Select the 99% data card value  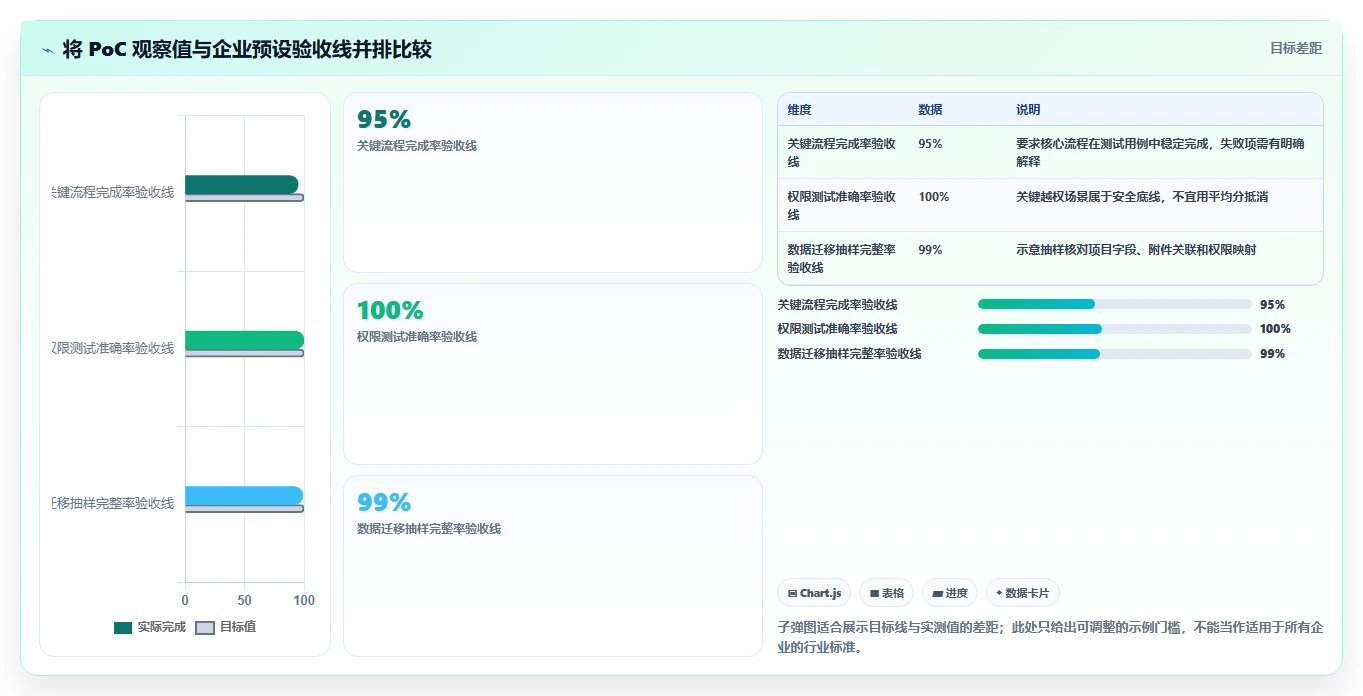click(384, 502)
